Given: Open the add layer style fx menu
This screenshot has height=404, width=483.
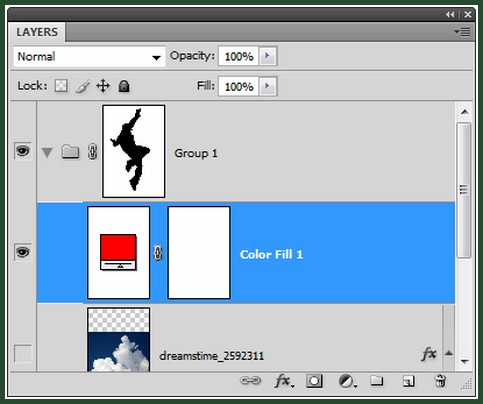Looking at the screenshot, I should (x=284, y=381).
